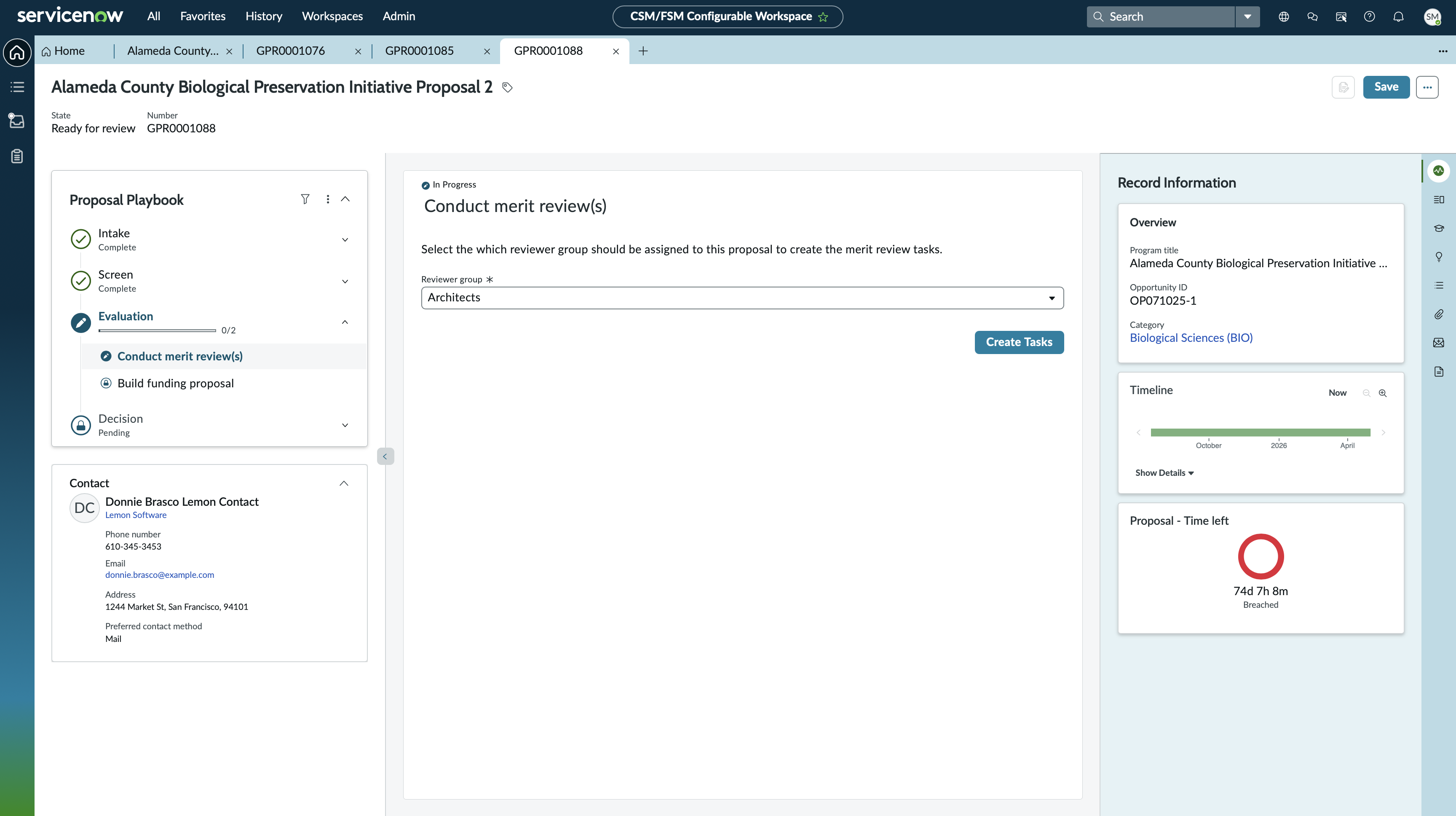1456x816 pixels.
Task: Open the more actions button beside Save
Action: [1427, 87]
